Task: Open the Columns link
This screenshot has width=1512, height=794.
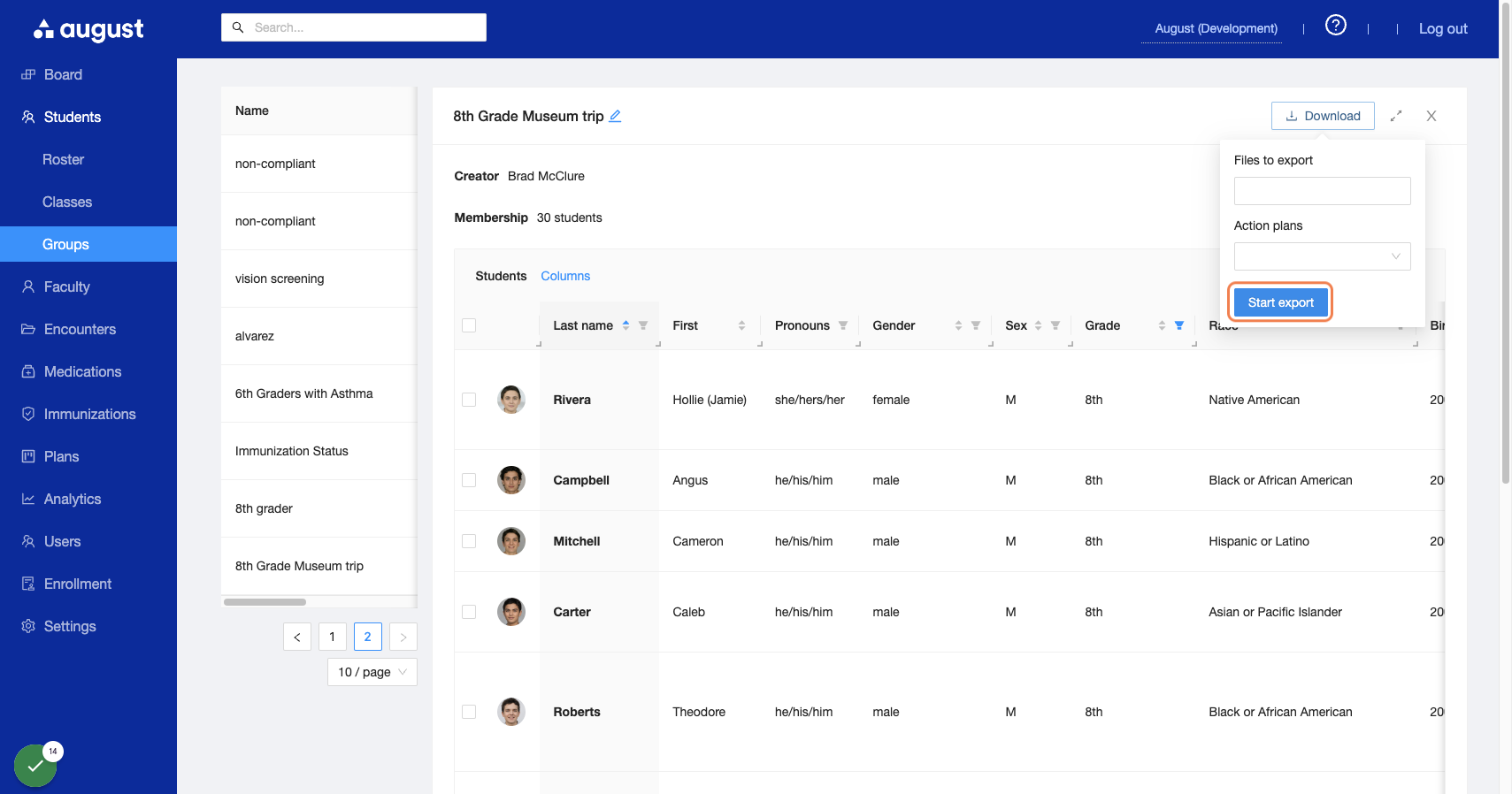Action: point(565,276)
